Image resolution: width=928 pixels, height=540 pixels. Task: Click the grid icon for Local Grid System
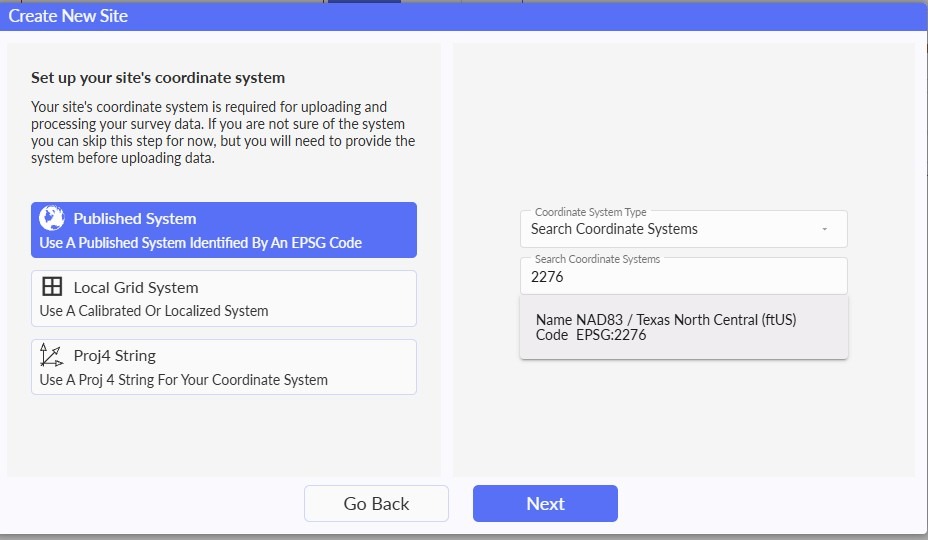click(x=52, y=287)
